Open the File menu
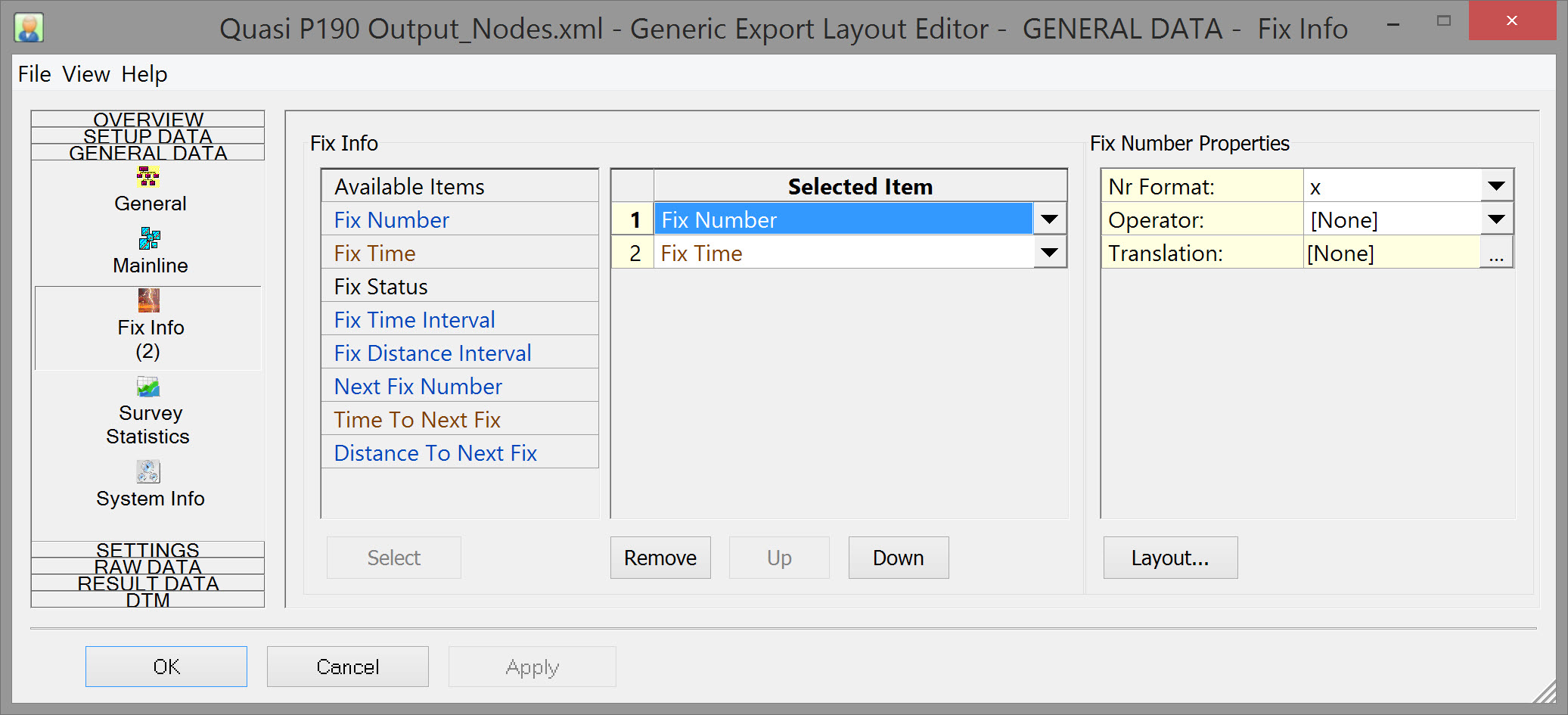The image size is (1568, 715). [34, 74]
